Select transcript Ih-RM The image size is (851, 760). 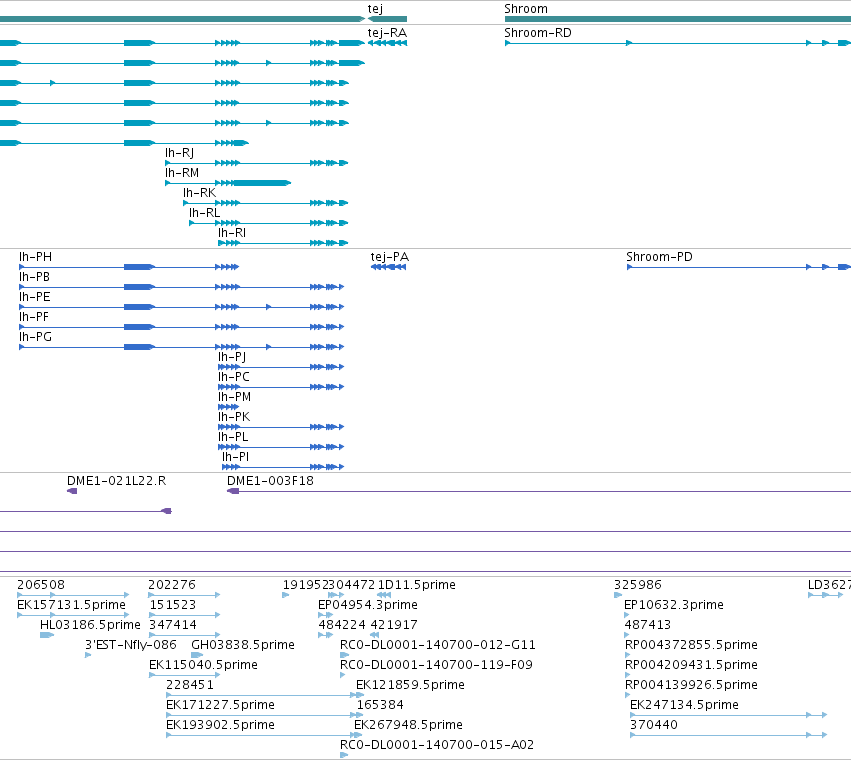(x=182, y=173)
